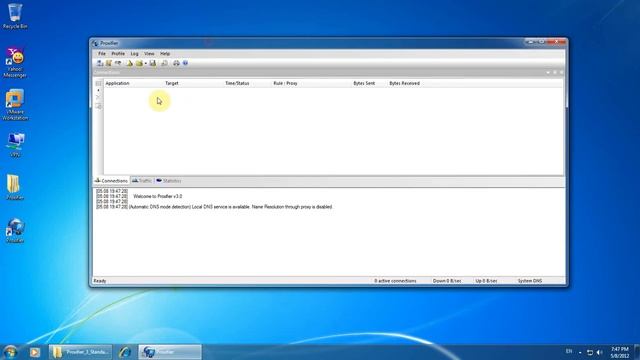Show hidden tray icons arrow
Viewport: 640px width, 360px height.
pos(580,352)
